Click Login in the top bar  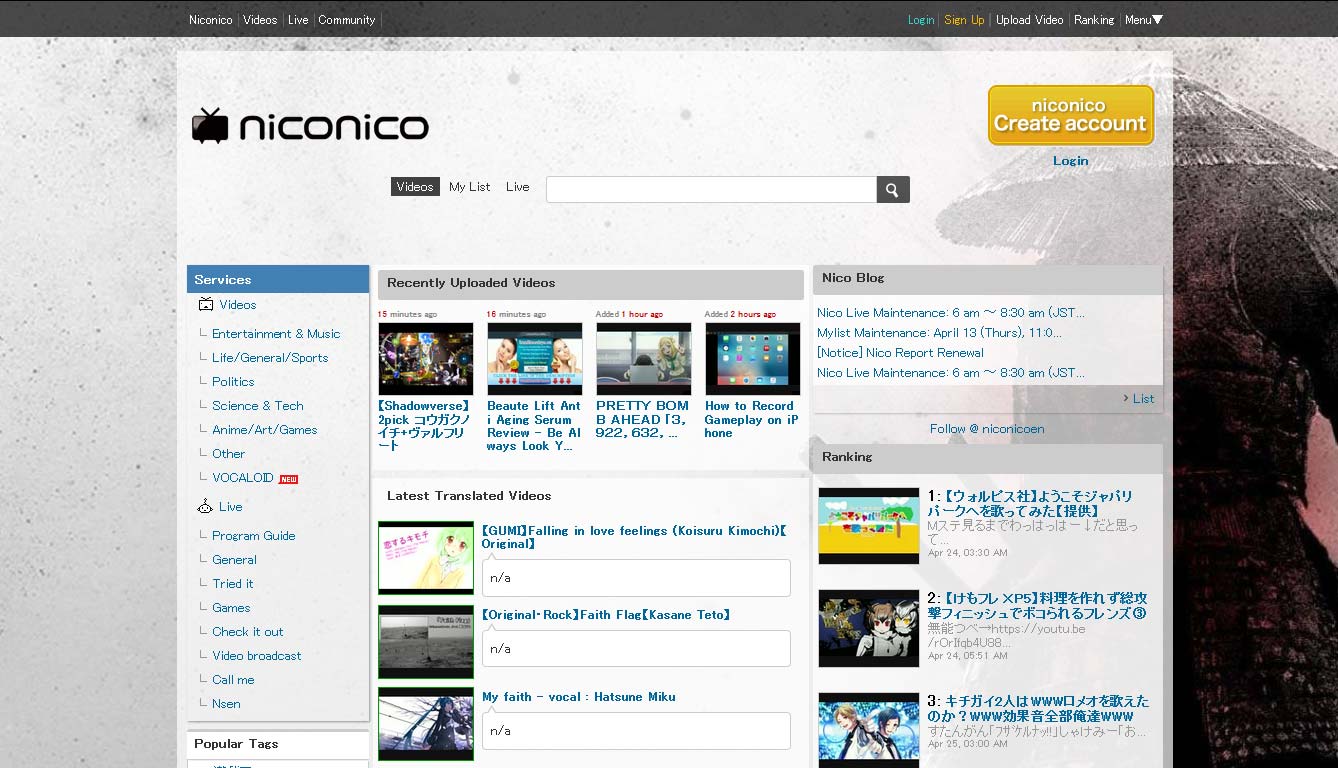(x=921, y=20)
